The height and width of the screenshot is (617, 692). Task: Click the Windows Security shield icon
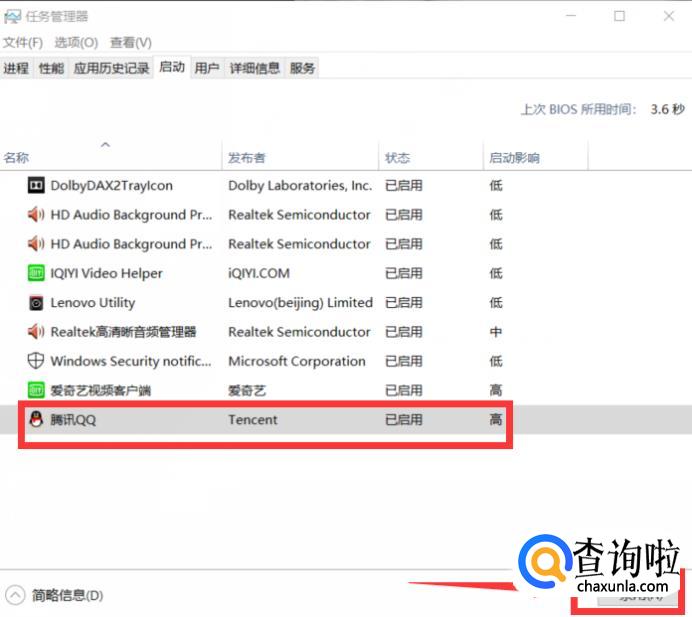[x=36, y=361]
